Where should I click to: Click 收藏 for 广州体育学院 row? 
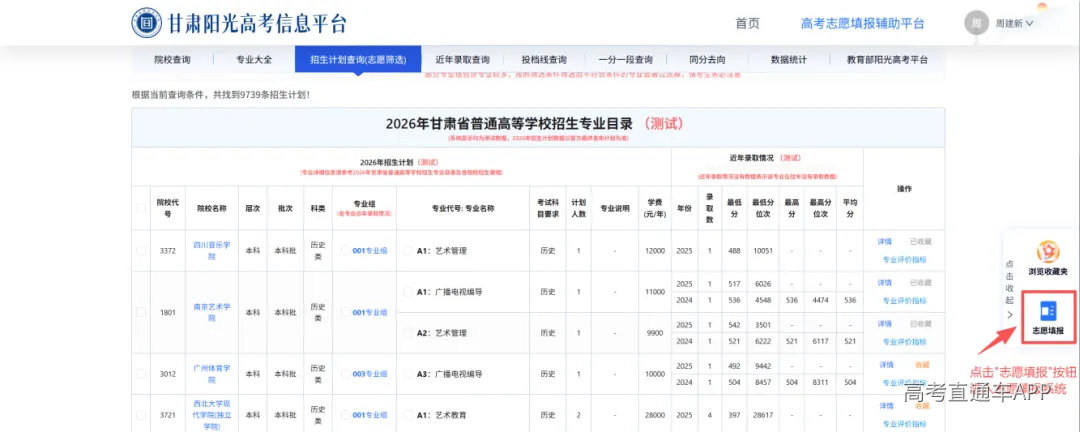click(x=922, y=364)
